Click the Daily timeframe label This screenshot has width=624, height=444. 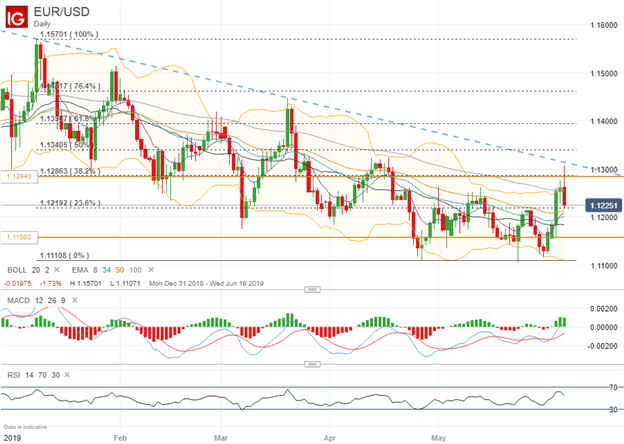point(42,24)
